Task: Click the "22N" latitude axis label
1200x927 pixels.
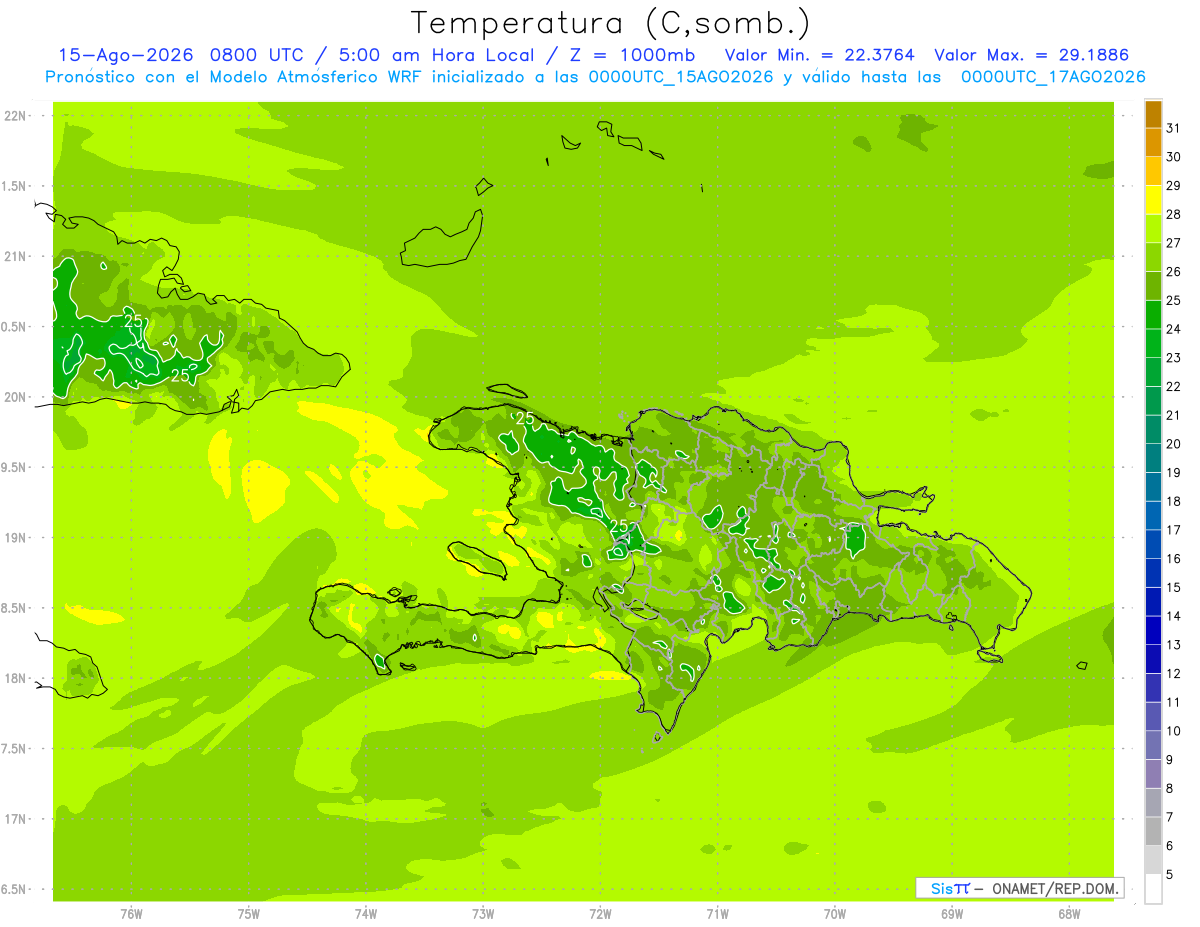Action: point(16,116)
